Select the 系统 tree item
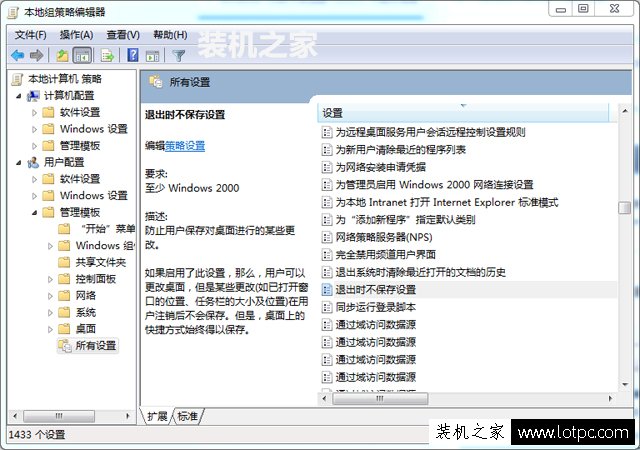The width and height of the screenshot is (640, 450). click(86, 312)
